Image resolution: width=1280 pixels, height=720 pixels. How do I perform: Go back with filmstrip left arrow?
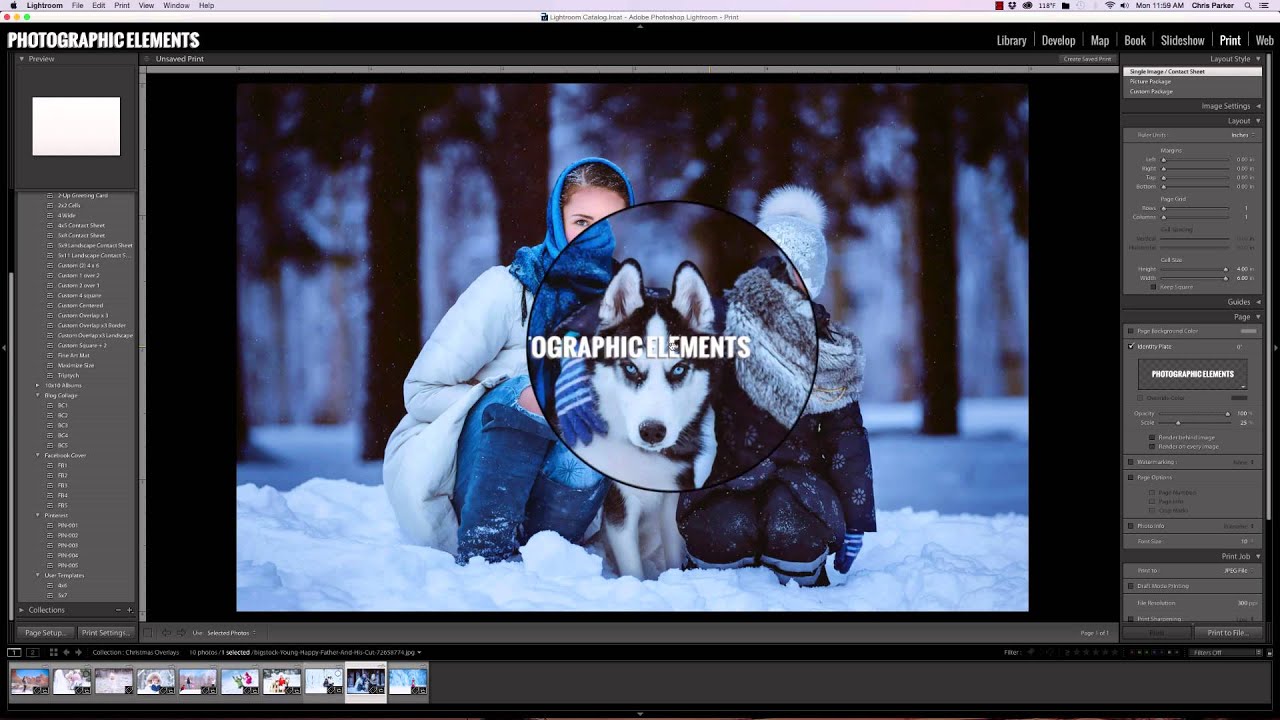coord(67,652)
